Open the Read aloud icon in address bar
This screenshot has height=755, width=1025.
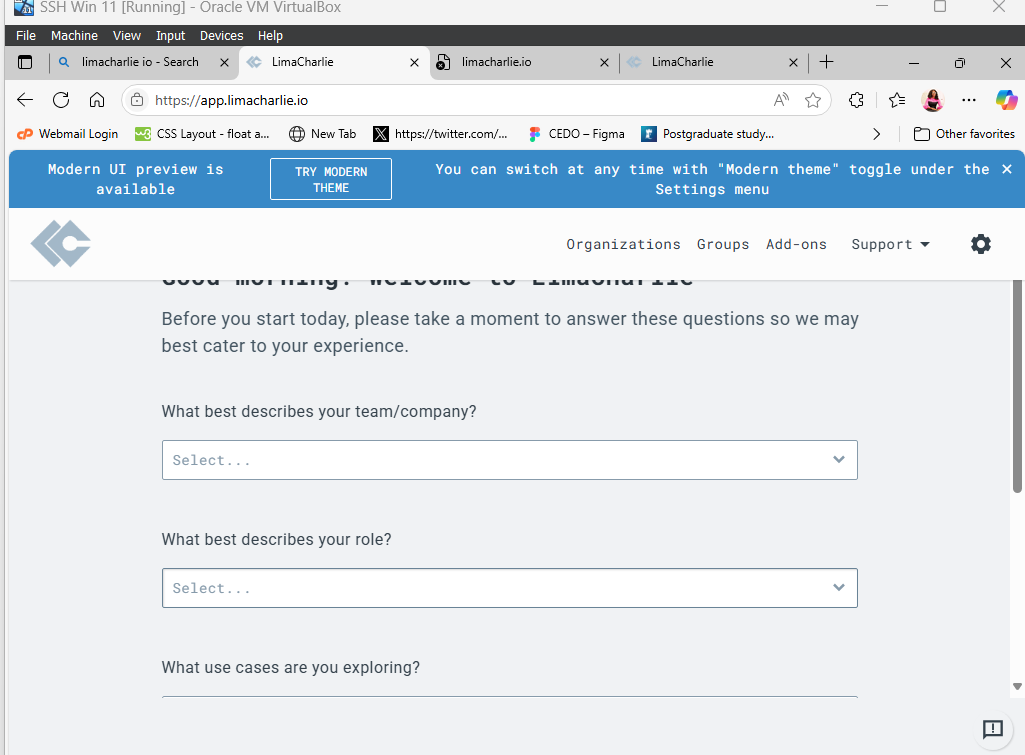pyautogui.click(x=781, y=100)
